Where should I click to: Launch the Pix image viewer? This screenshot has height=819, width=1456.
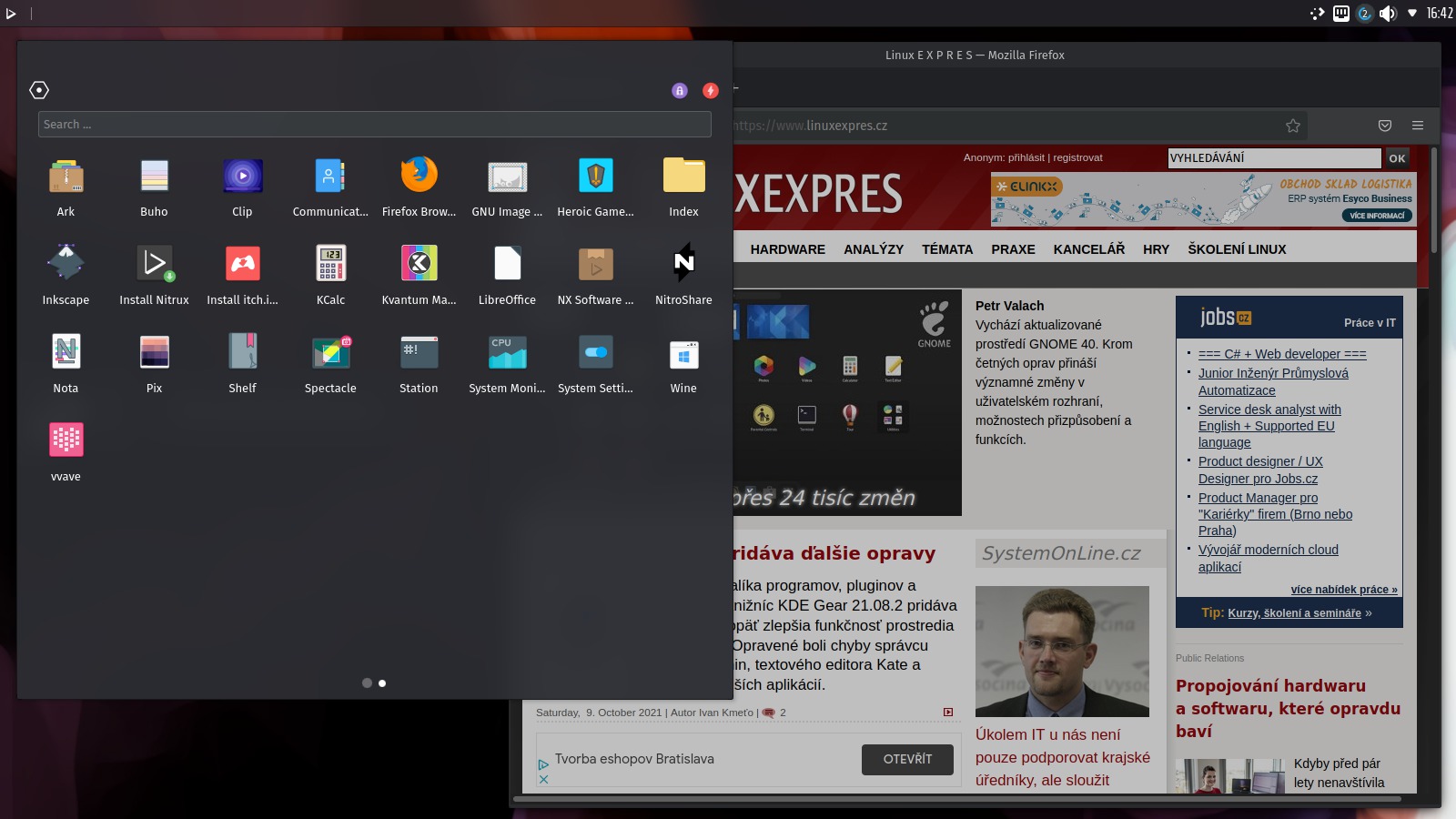[x=154, y=364]
